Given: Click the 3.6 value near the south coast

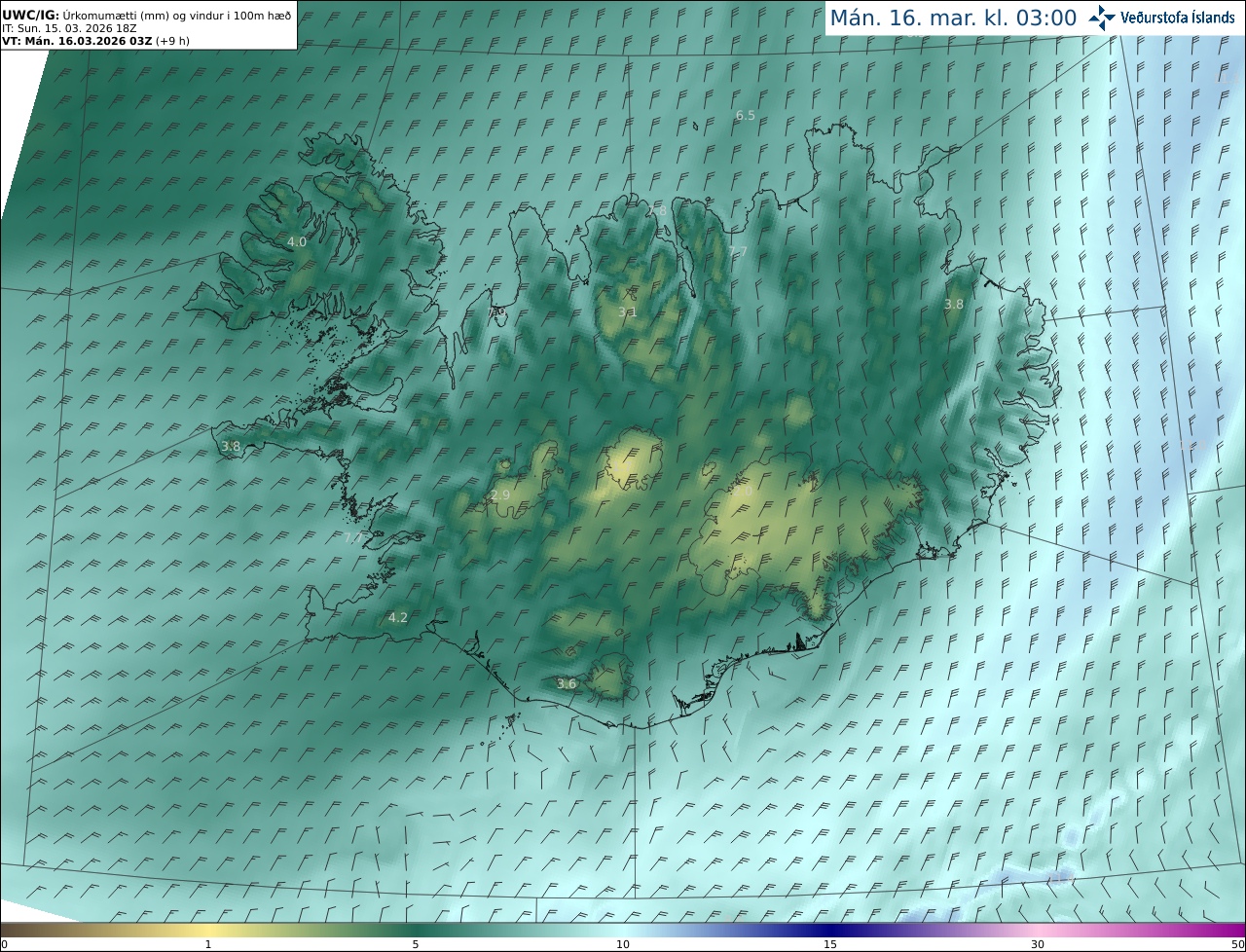Looking at the screenshot, I should [x=567, y=684].
